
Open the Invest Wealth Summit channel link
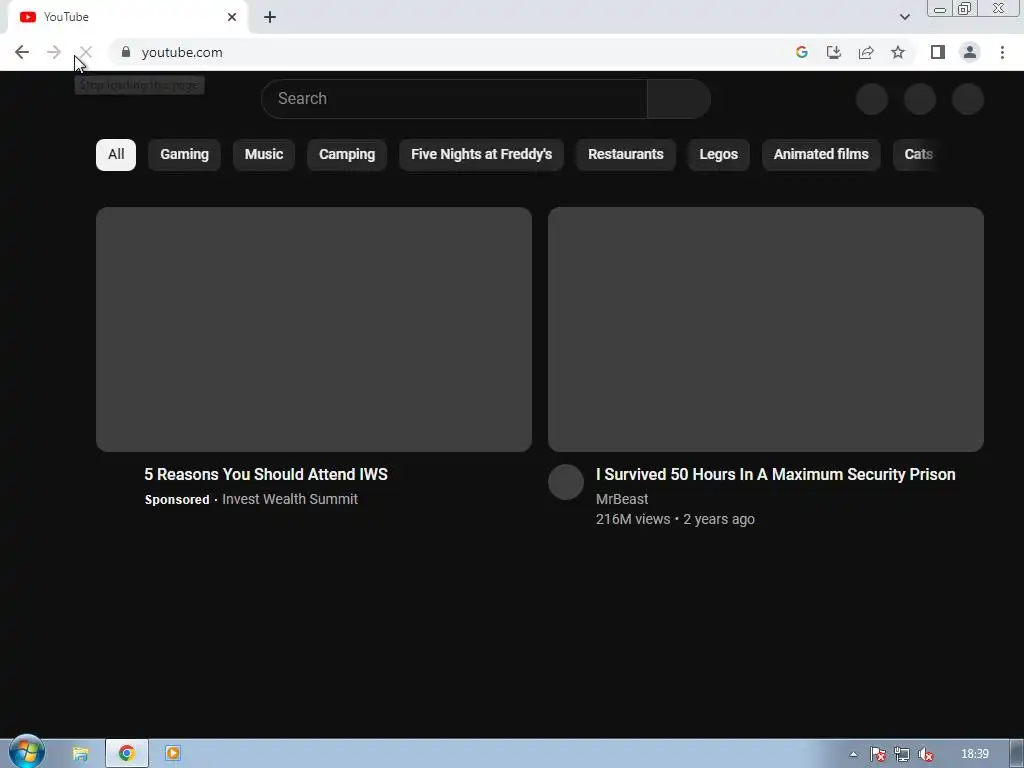click(x=290, y=499)
